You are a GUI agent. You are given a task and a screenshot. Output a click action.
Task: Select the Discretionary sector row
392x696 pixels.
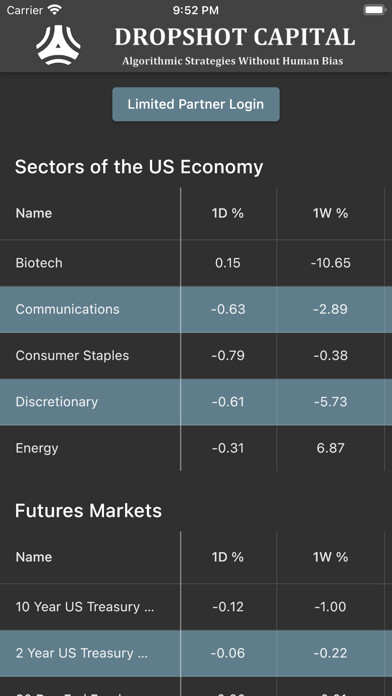[196, 402]
